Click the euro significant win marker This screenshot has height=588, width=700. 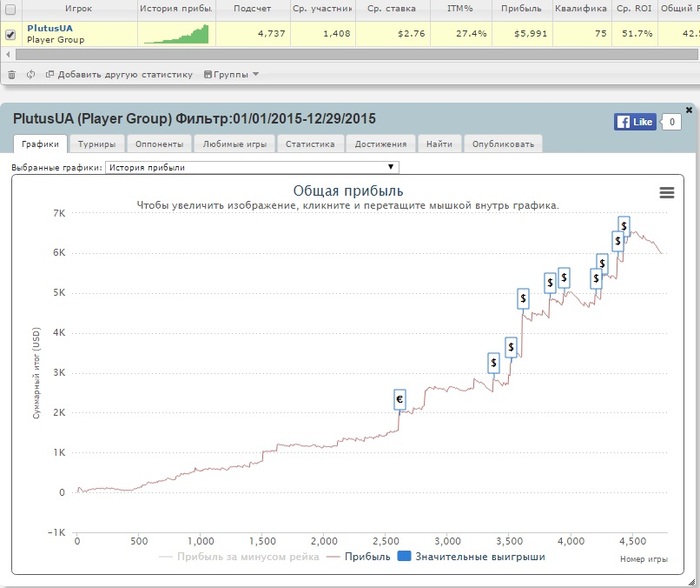(400, 399)
